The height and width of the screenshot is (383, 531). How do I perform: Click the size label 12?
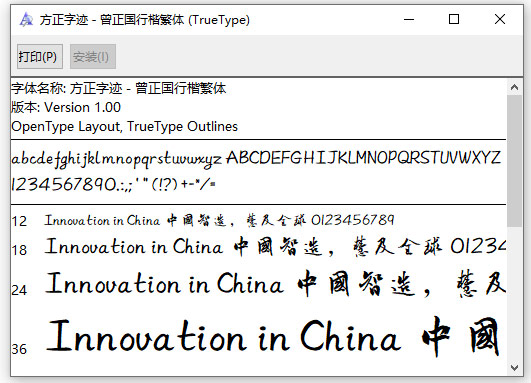click(19, 221)
